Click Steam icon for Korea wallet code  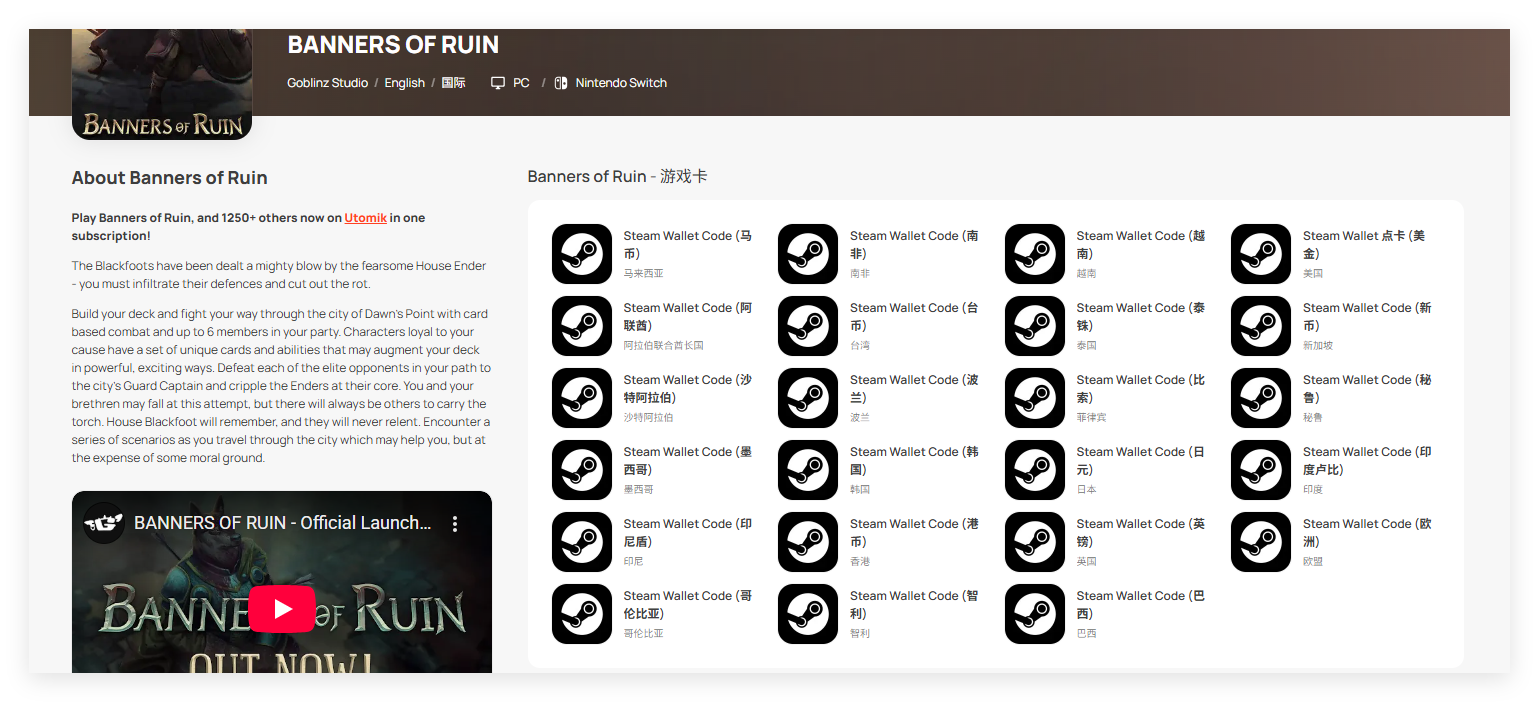tap(808, 470)
